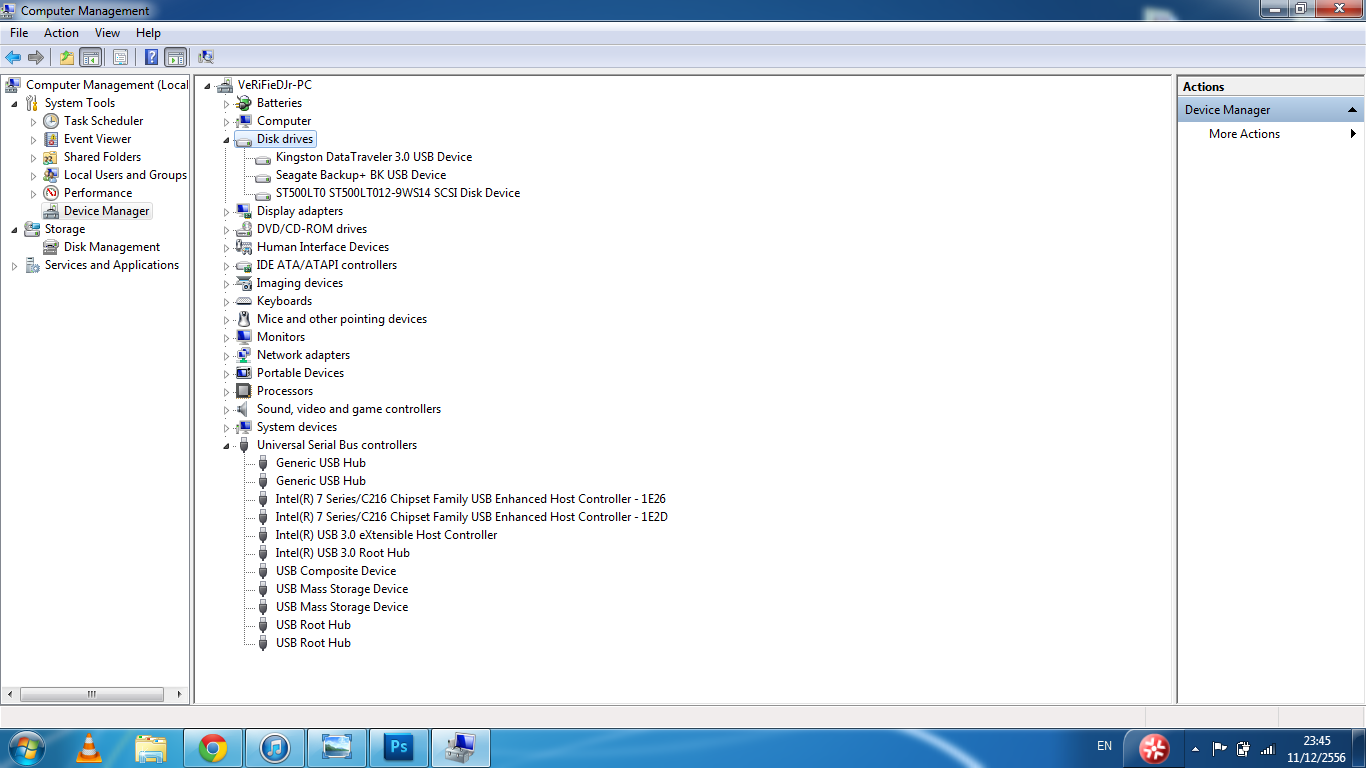
Task: Open the Help menu
Action: click(x=148, y=33)
